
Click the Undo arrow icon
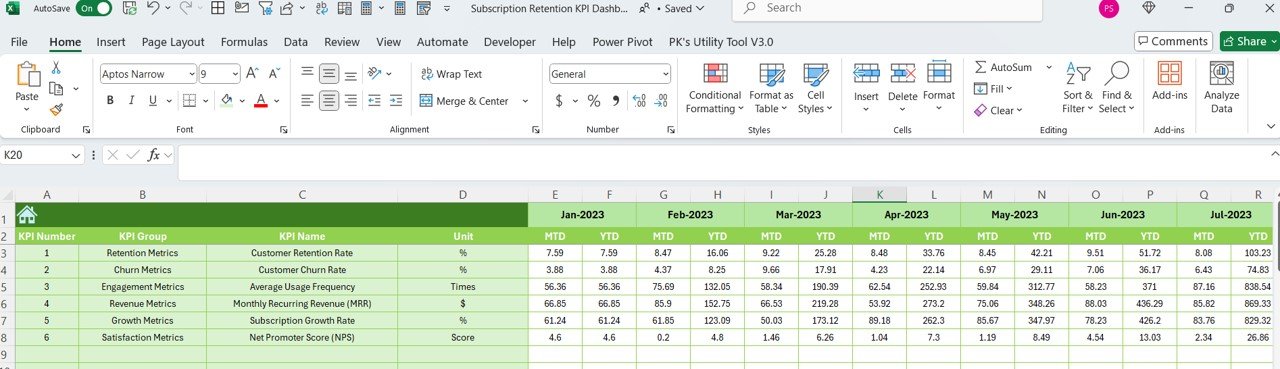[x=153, y=8]
